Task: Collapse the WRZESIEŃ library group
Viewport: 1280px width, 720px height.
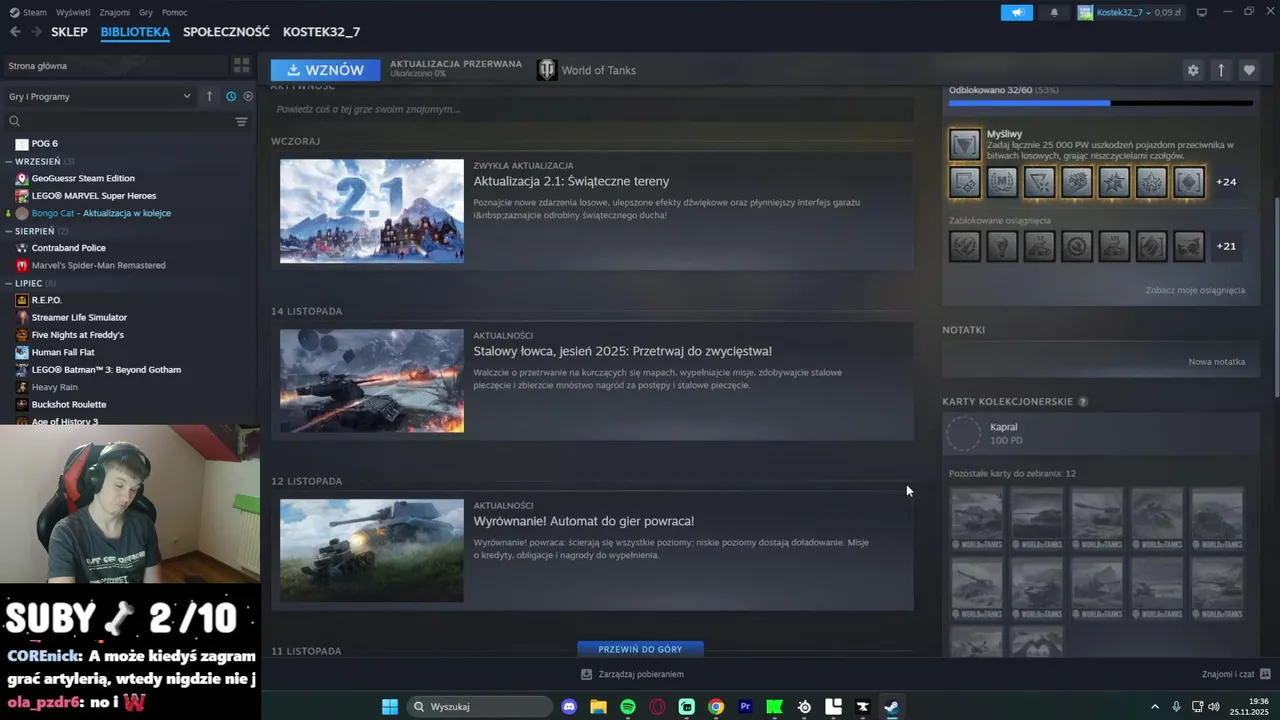Action: (x=9, y=161)
